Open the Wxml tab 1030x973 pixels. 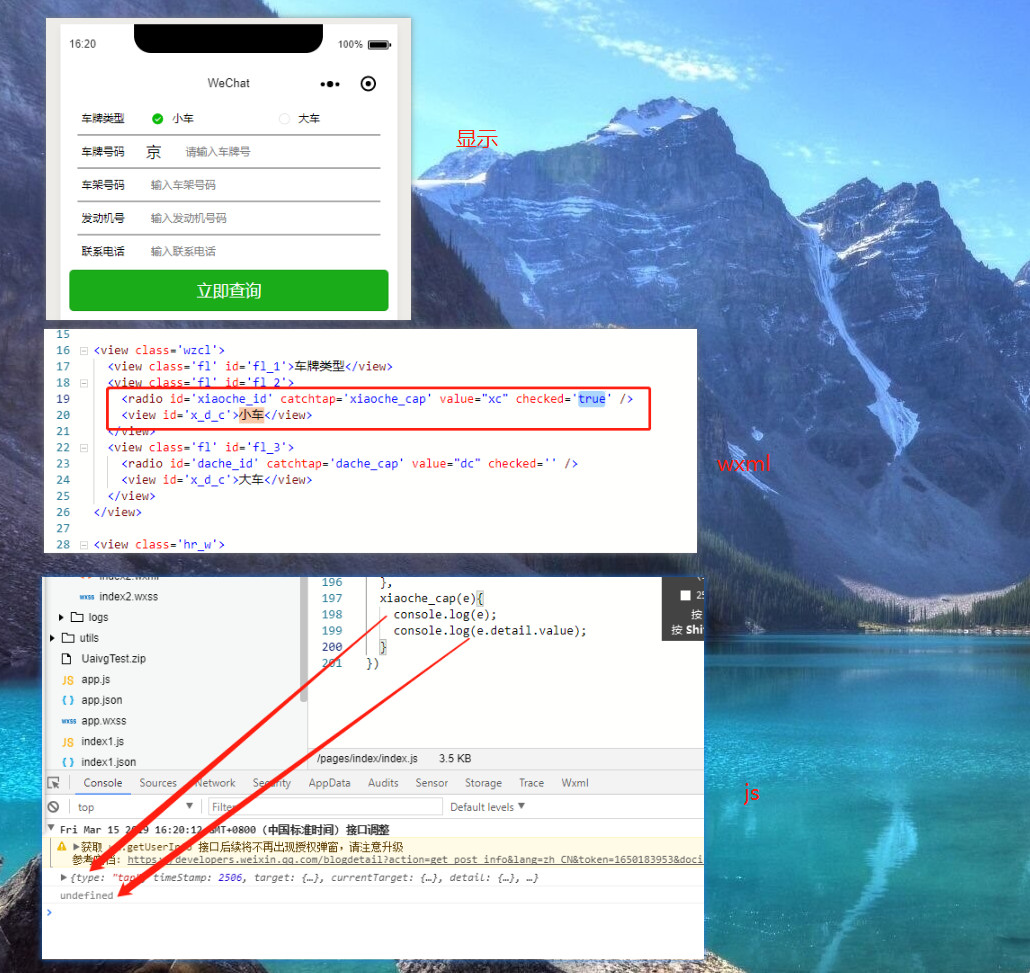tap(575, 782)
